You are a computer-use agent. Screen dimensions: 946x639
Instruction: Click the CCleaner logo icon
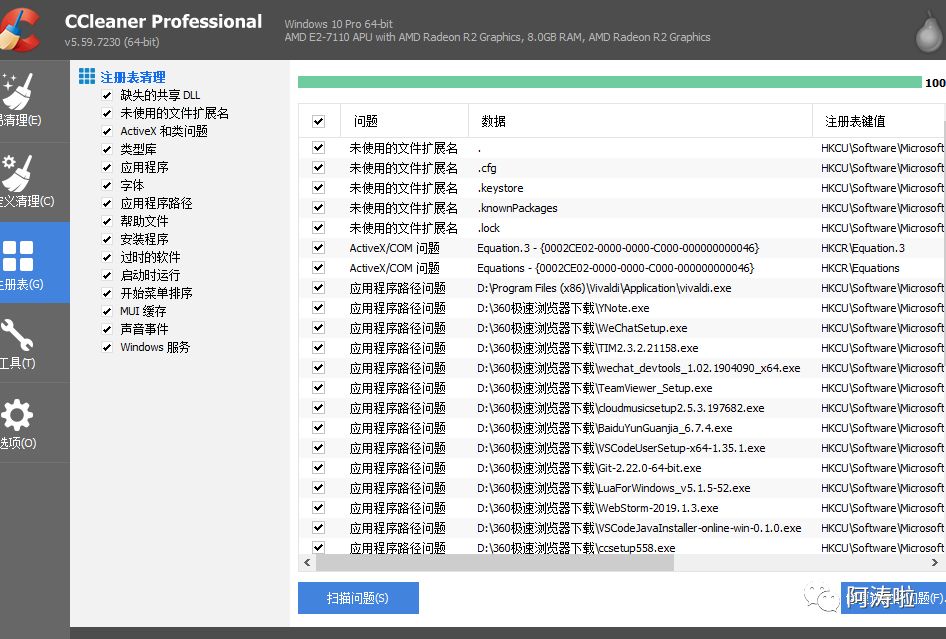19,29
